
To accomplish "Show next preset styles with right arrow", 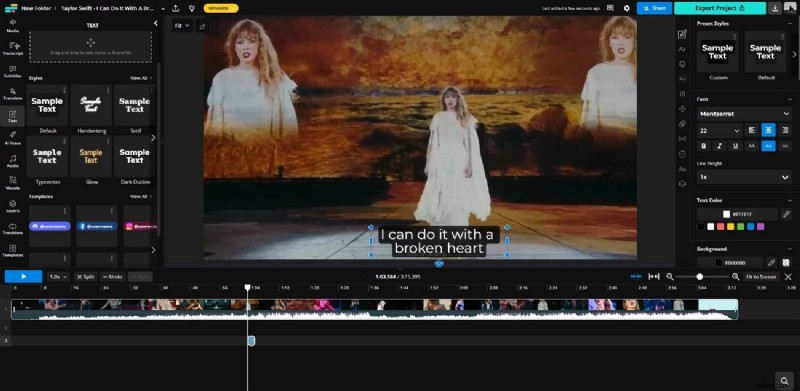I will [x=794, y=54].
